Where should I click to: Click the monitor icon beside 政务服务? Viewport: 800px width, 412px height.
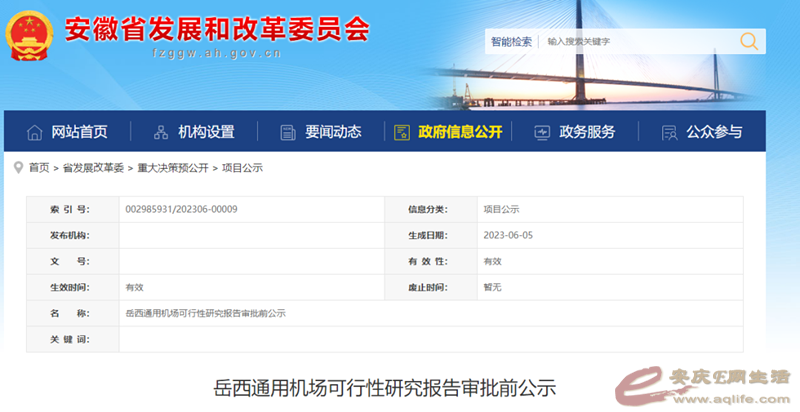click(542, 132)
